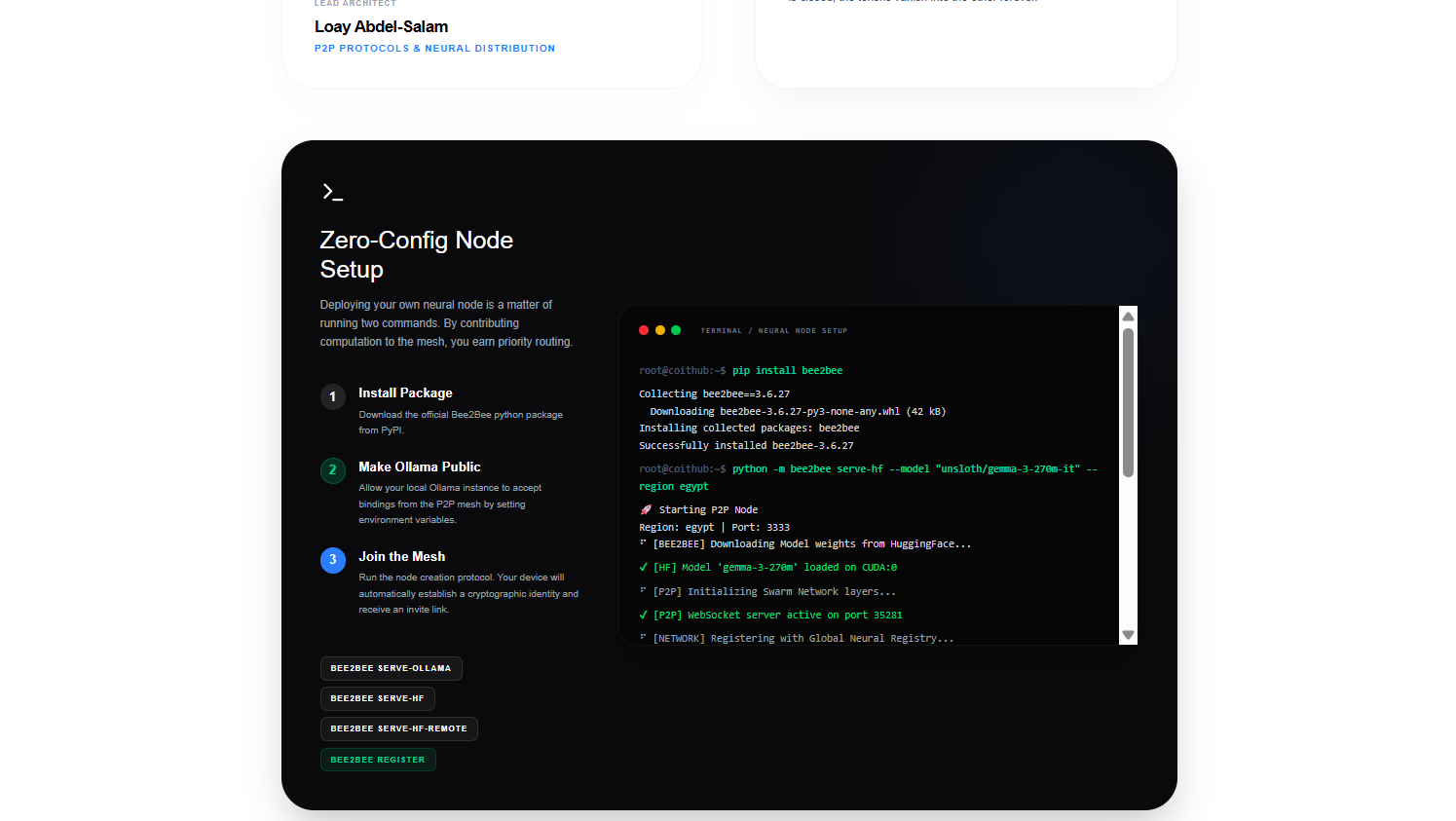Click the terminal prompt icon above the heading
1456x821 pixels.
[x=332, y=192]
